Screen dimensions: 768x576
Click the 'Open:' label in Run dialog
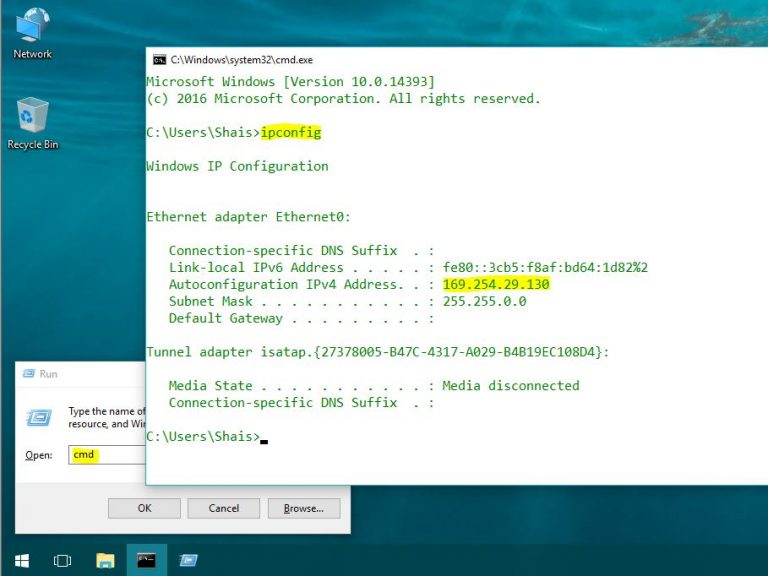(x=39, y=455)
